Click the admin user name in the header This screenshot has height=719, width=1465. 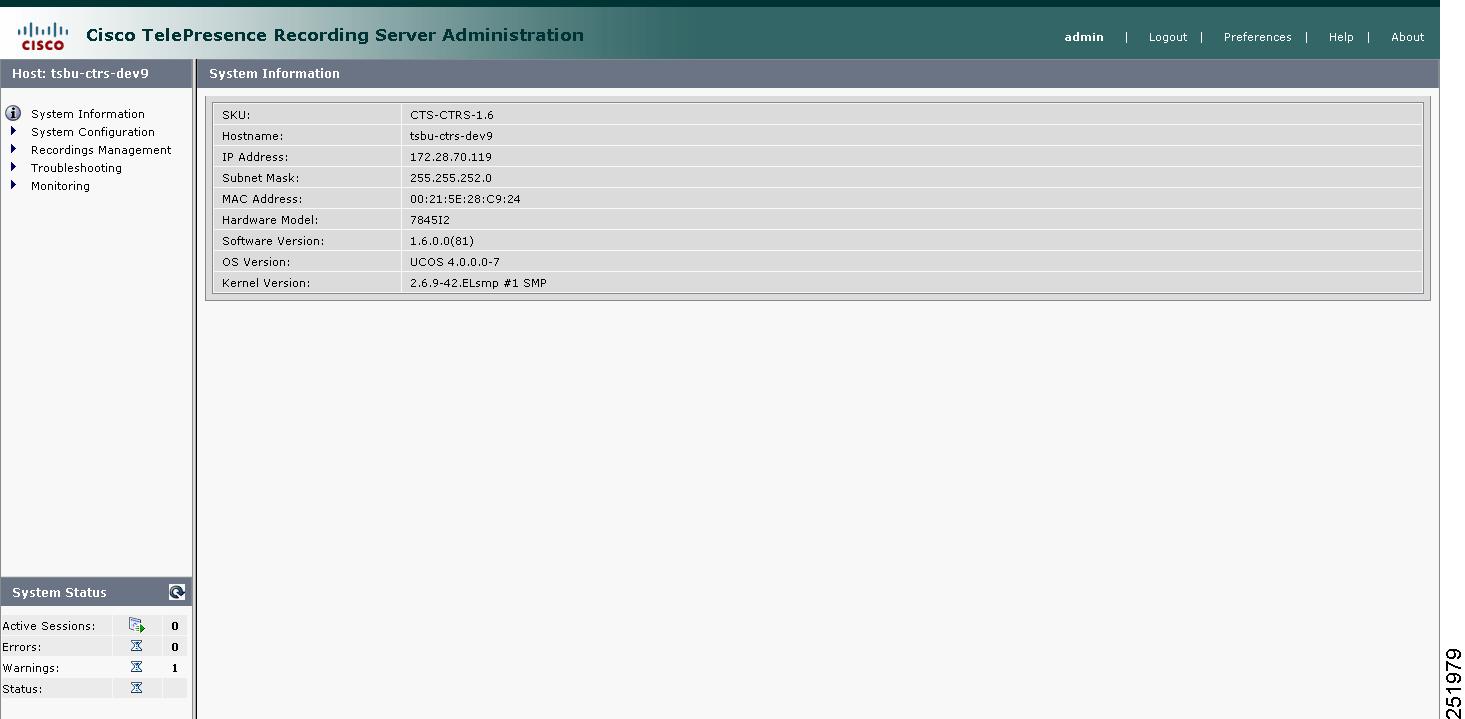coord(1084,37)
